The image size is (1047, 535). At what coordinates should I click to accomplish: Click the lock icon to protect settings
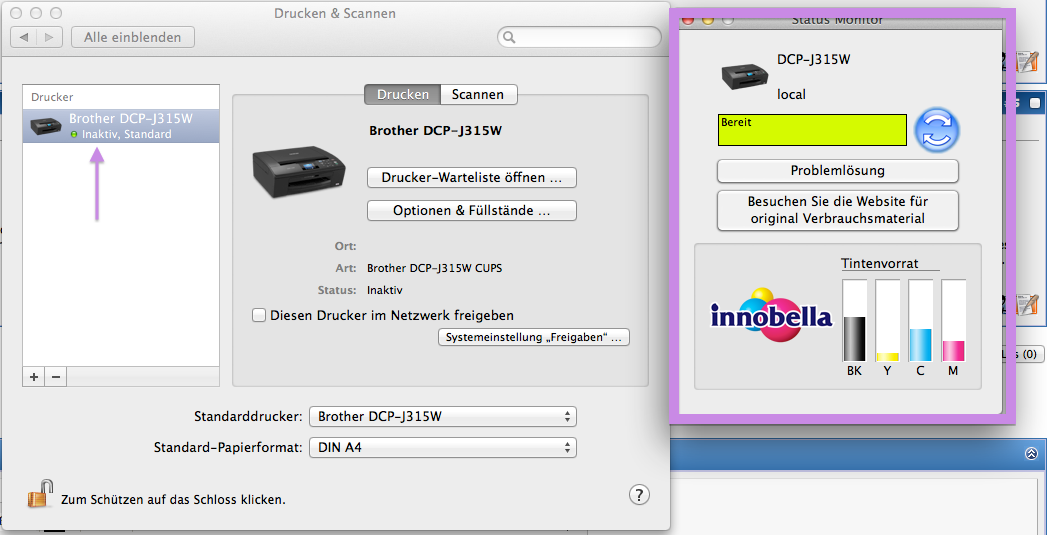point(39,494)
